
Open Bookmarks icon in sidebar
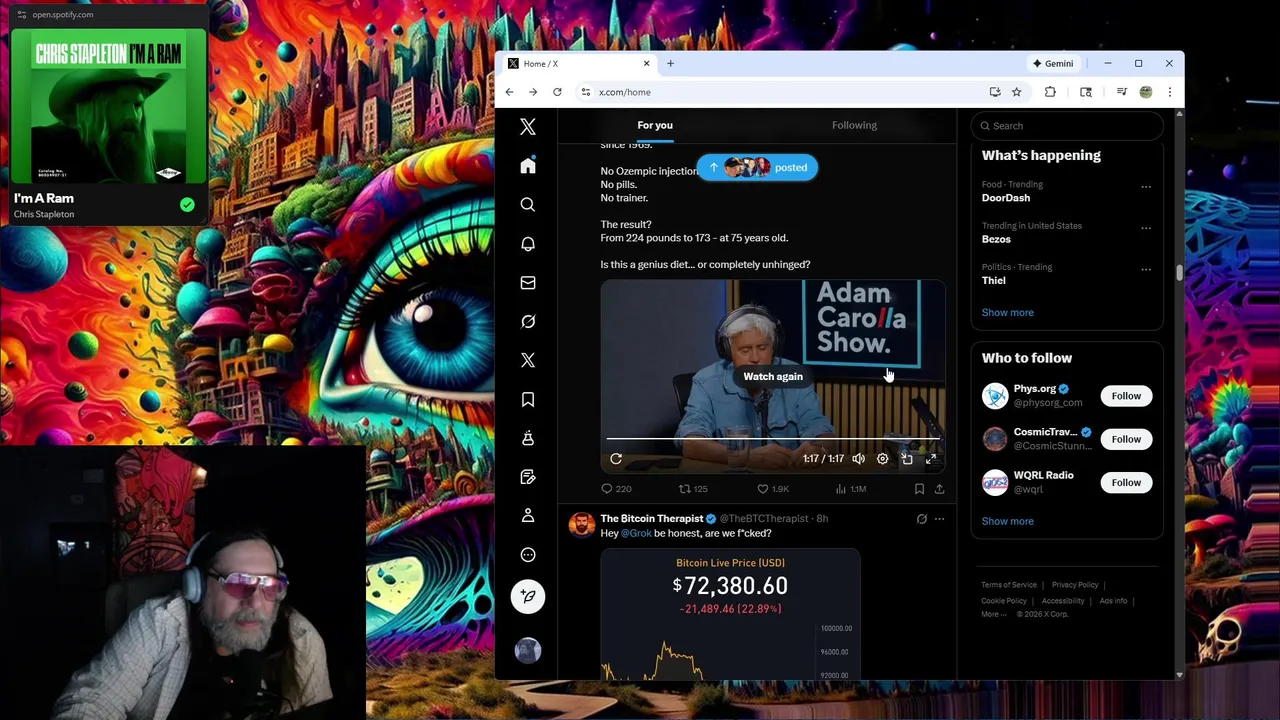pos(528,399)
